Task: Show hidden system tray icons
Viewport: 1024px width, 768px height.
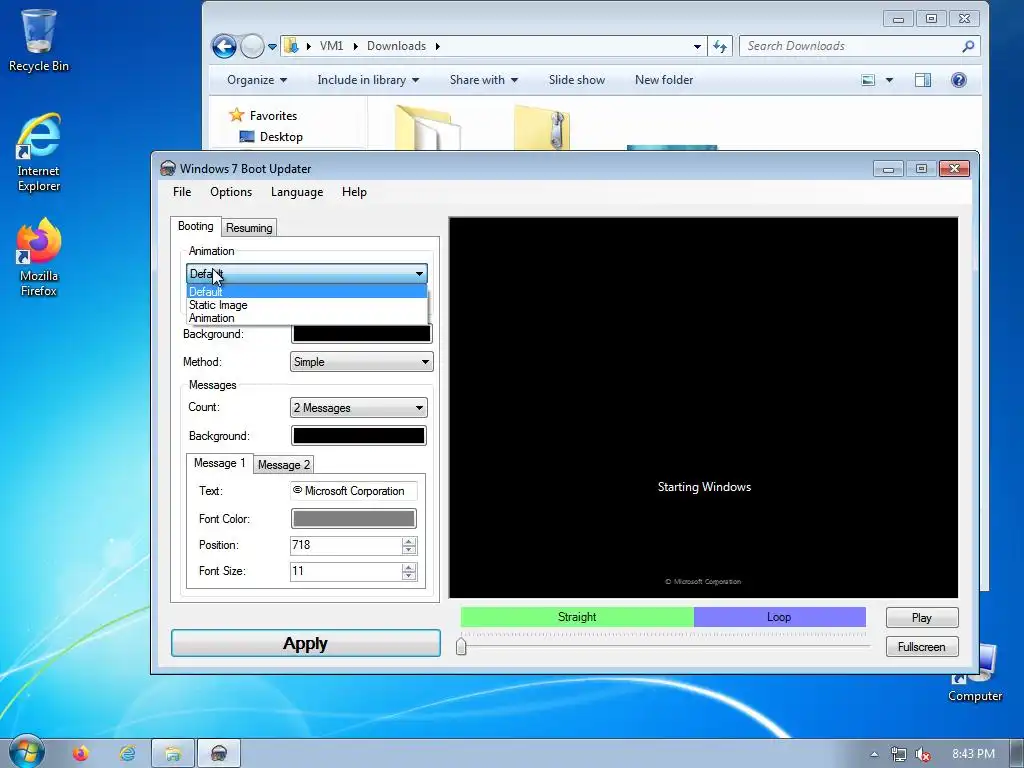Action: pyautogui.click(x=874, y=754)
